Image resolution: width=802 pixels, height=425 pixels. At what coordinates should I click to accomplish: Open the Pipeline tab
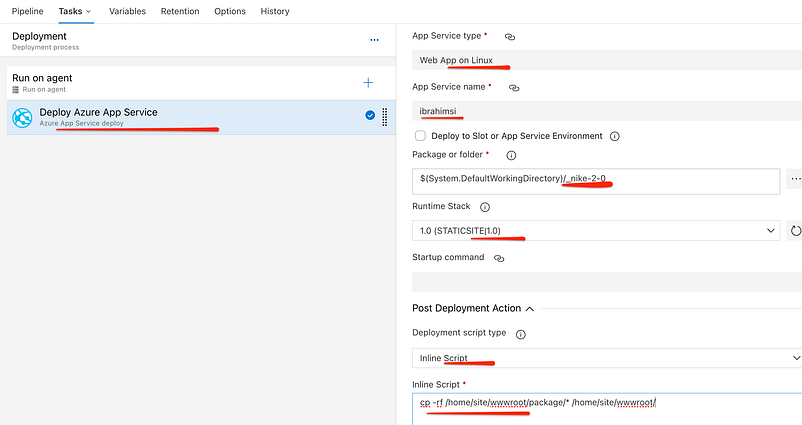pos(28,11)
